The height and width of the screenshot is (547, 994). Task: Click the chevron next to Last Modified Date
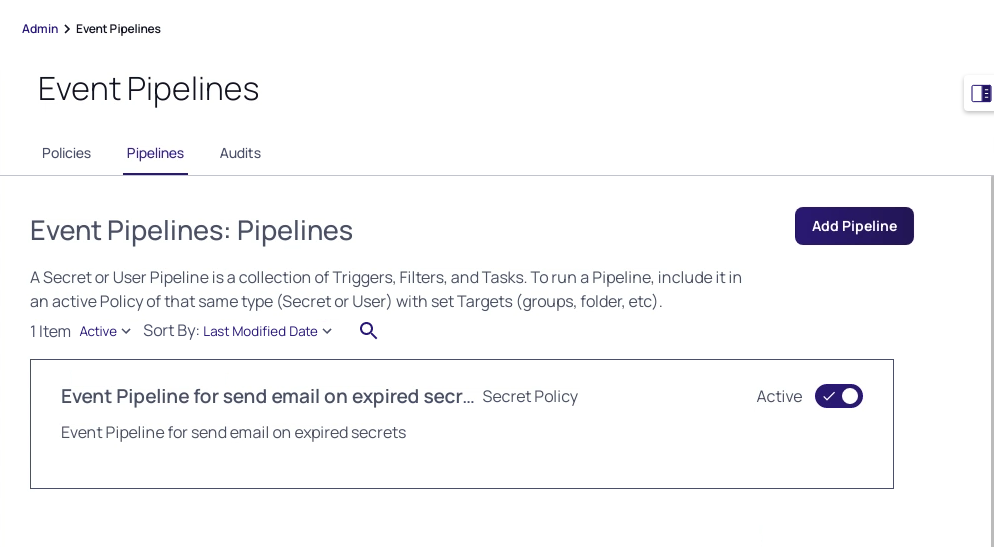pos(327,331)
